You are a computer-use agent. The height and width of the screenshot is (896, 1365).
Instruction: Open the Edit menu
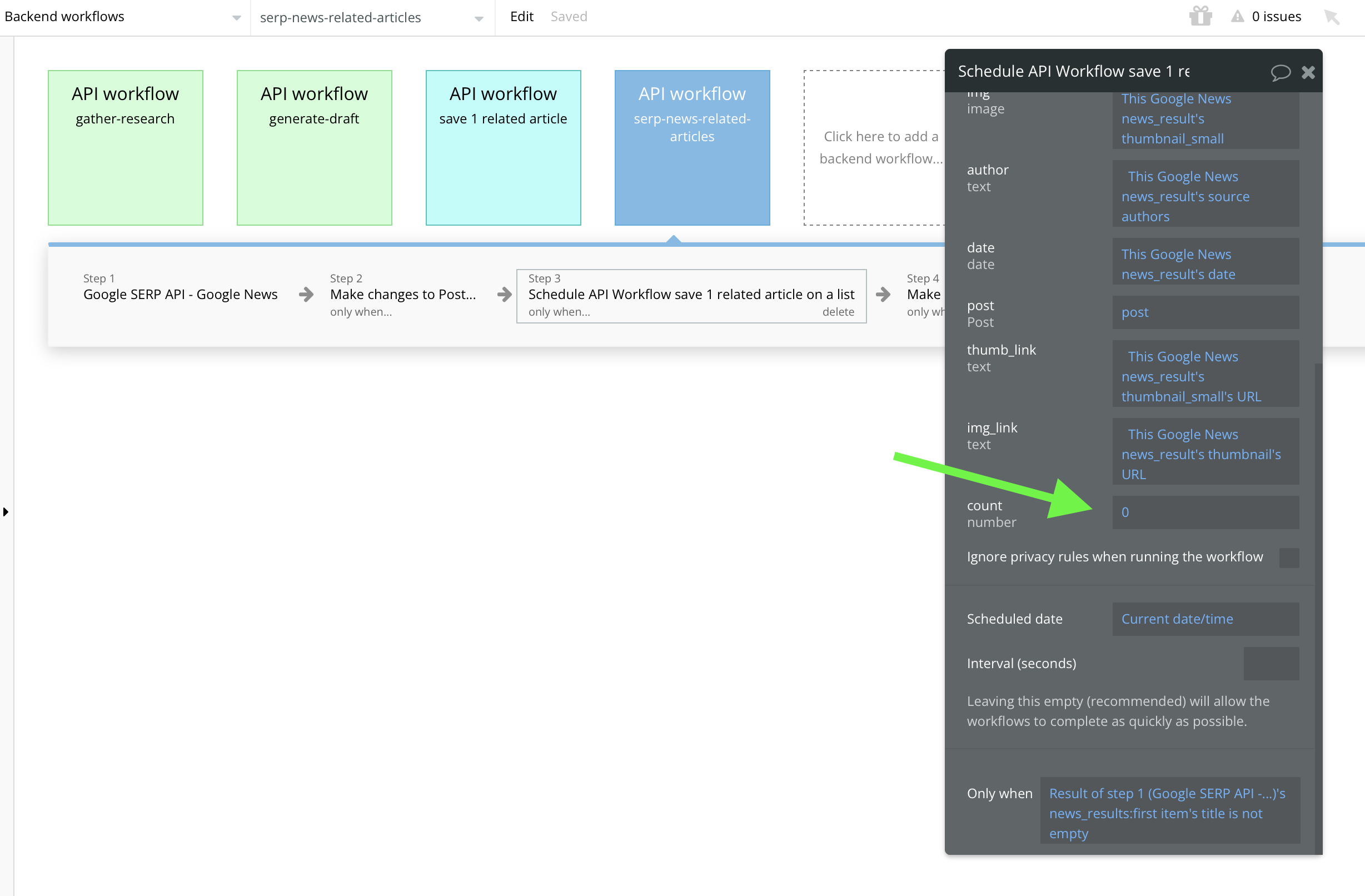click(x=521, y=17)
